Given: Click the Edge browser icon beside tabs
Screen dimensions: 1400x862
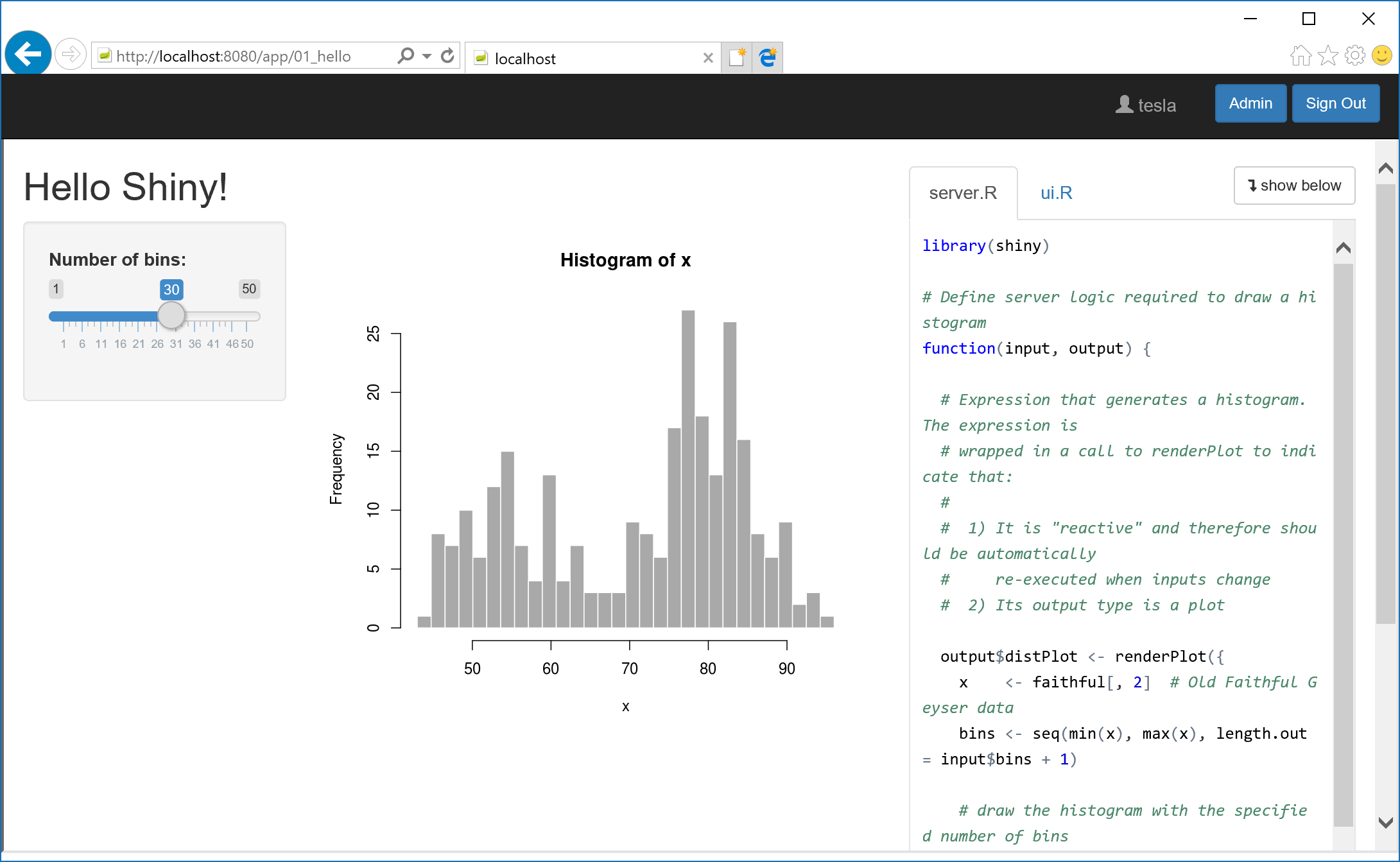Looking at the screenshot, I should click(767, 58).
